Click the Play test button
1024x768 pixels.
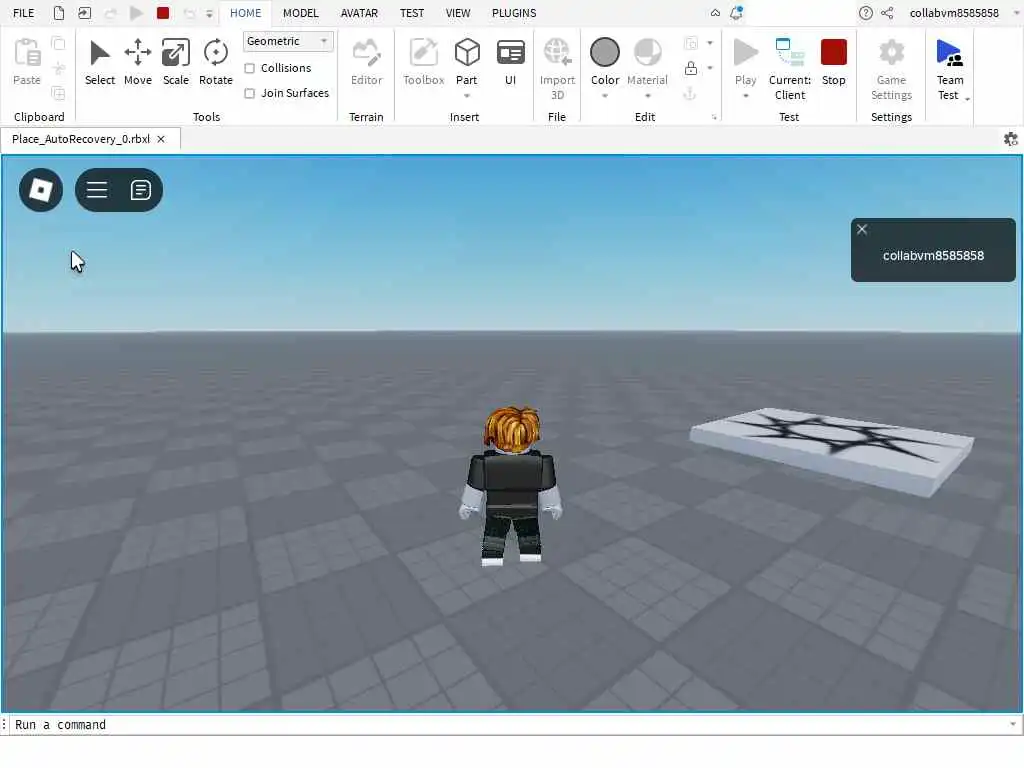(x=745, y=60)
